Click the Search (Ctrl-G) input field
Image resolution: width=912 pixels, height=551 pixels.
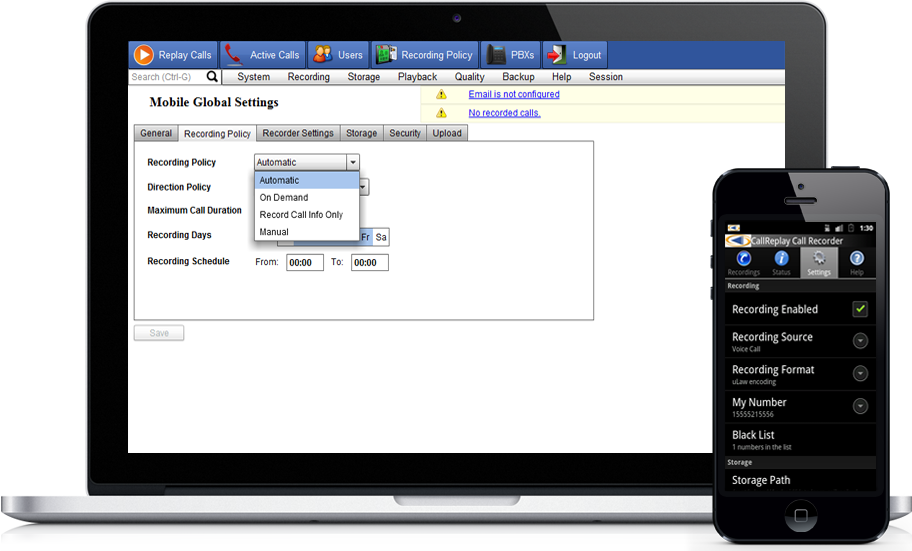pos(168,77)
